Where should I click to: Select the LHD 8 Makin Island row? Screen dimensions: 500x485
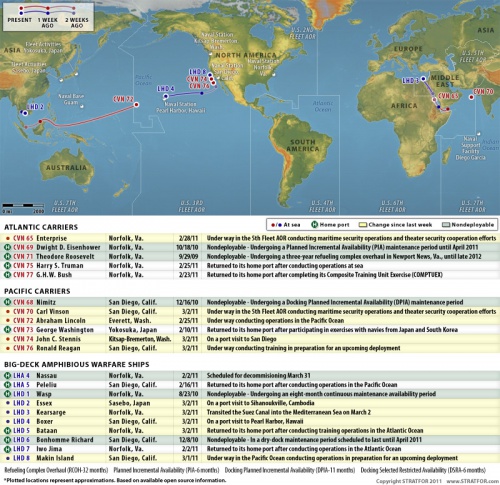(x=250, y=458)
